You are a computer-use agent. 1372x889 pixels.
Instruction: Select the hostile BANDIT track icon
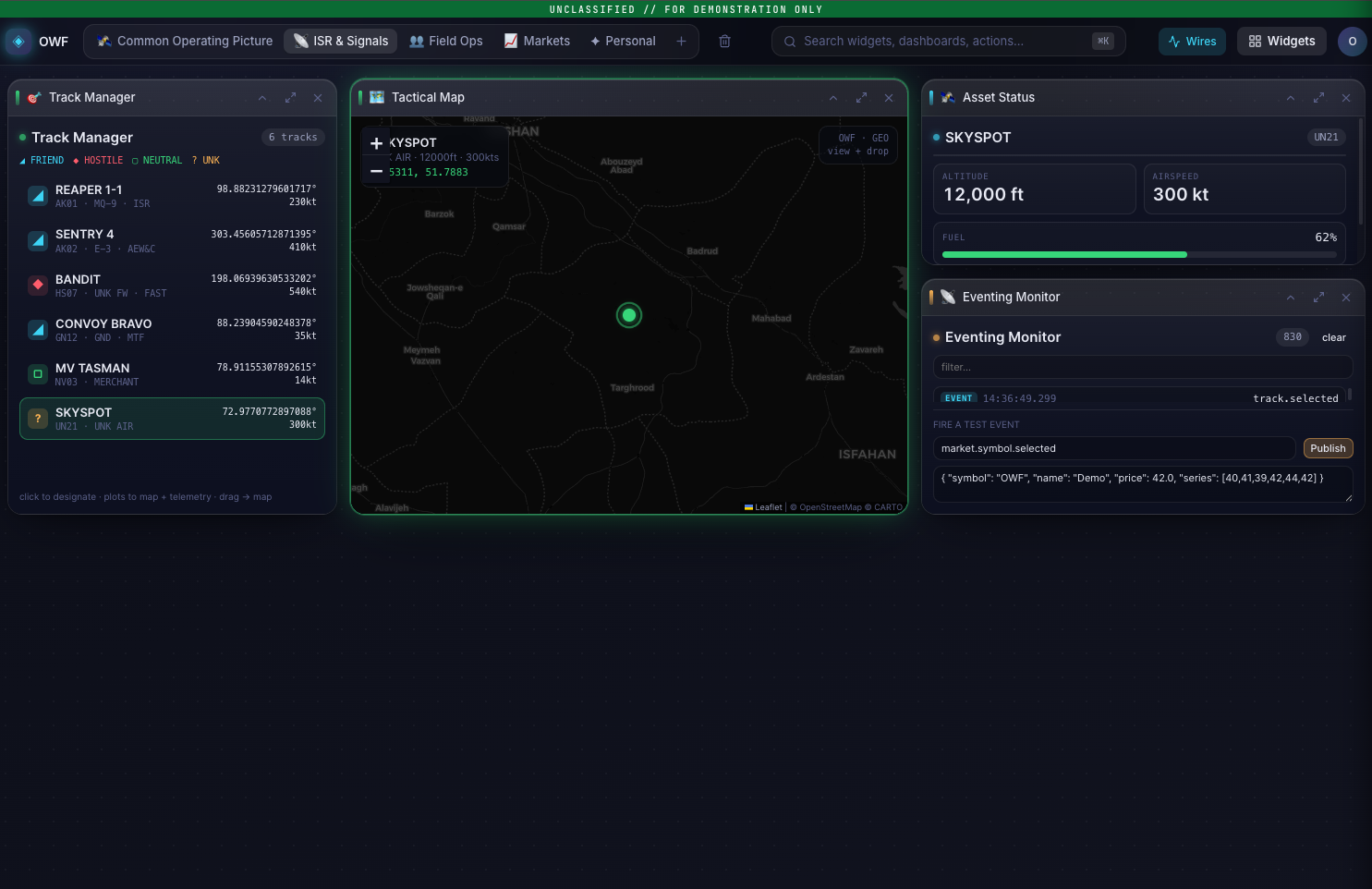coord(38,285)
